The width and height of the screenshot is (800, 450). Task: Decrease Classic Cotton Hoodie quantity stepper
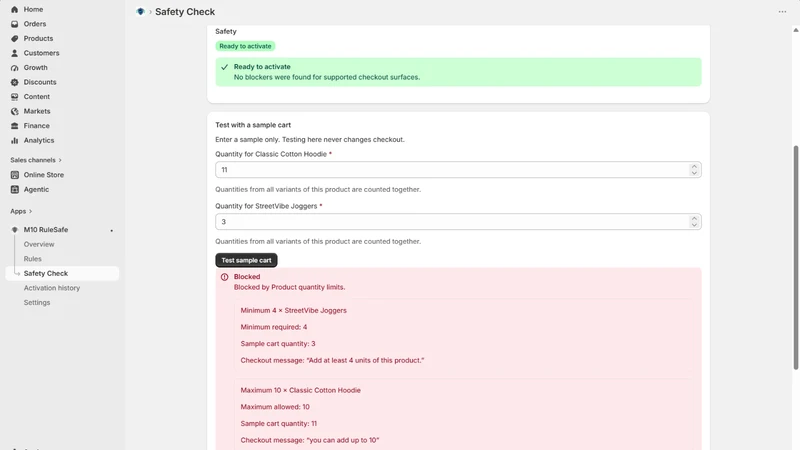[x=694, y=173]
